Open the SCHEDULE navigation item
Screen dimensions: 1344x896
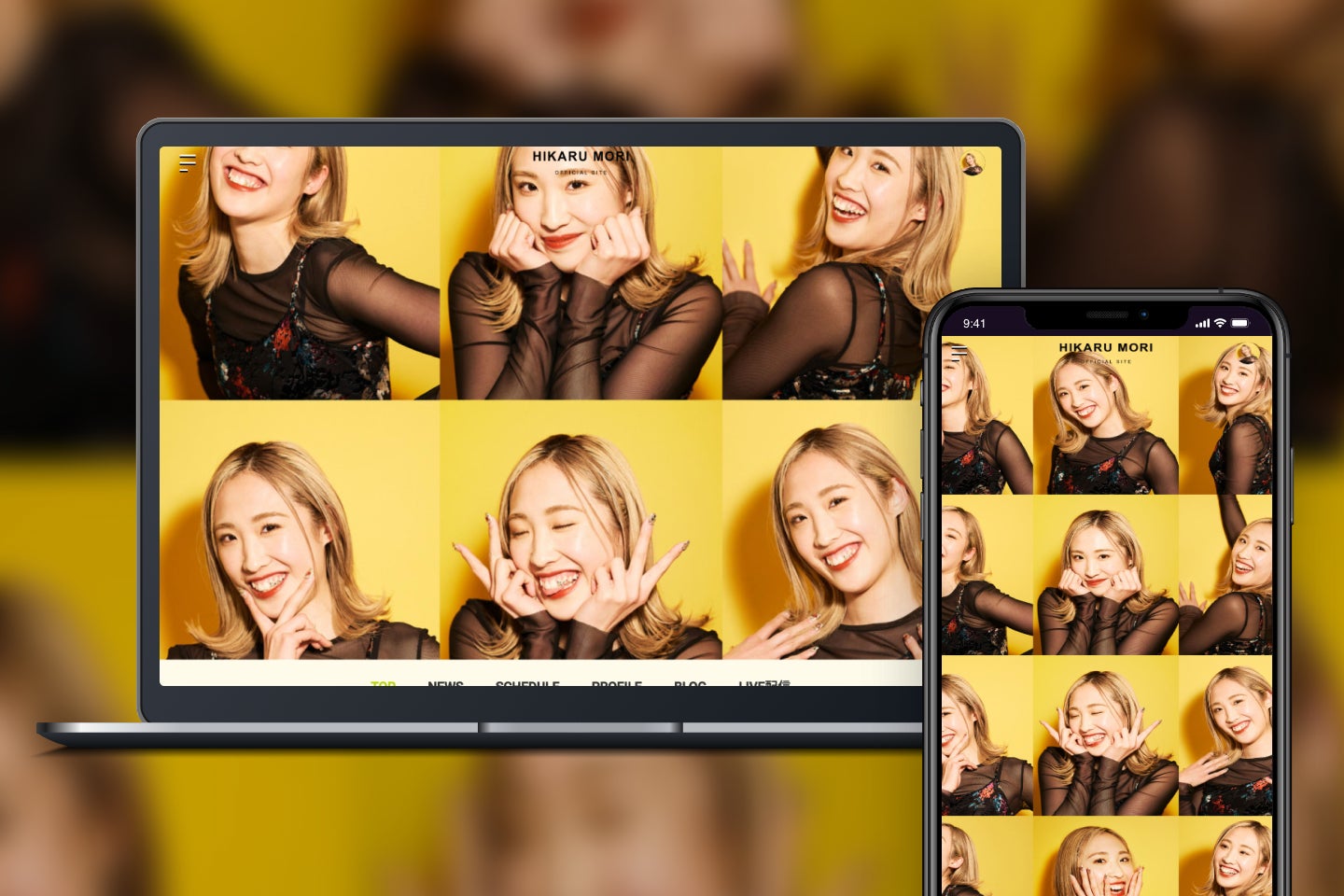(x=527, y=684)
